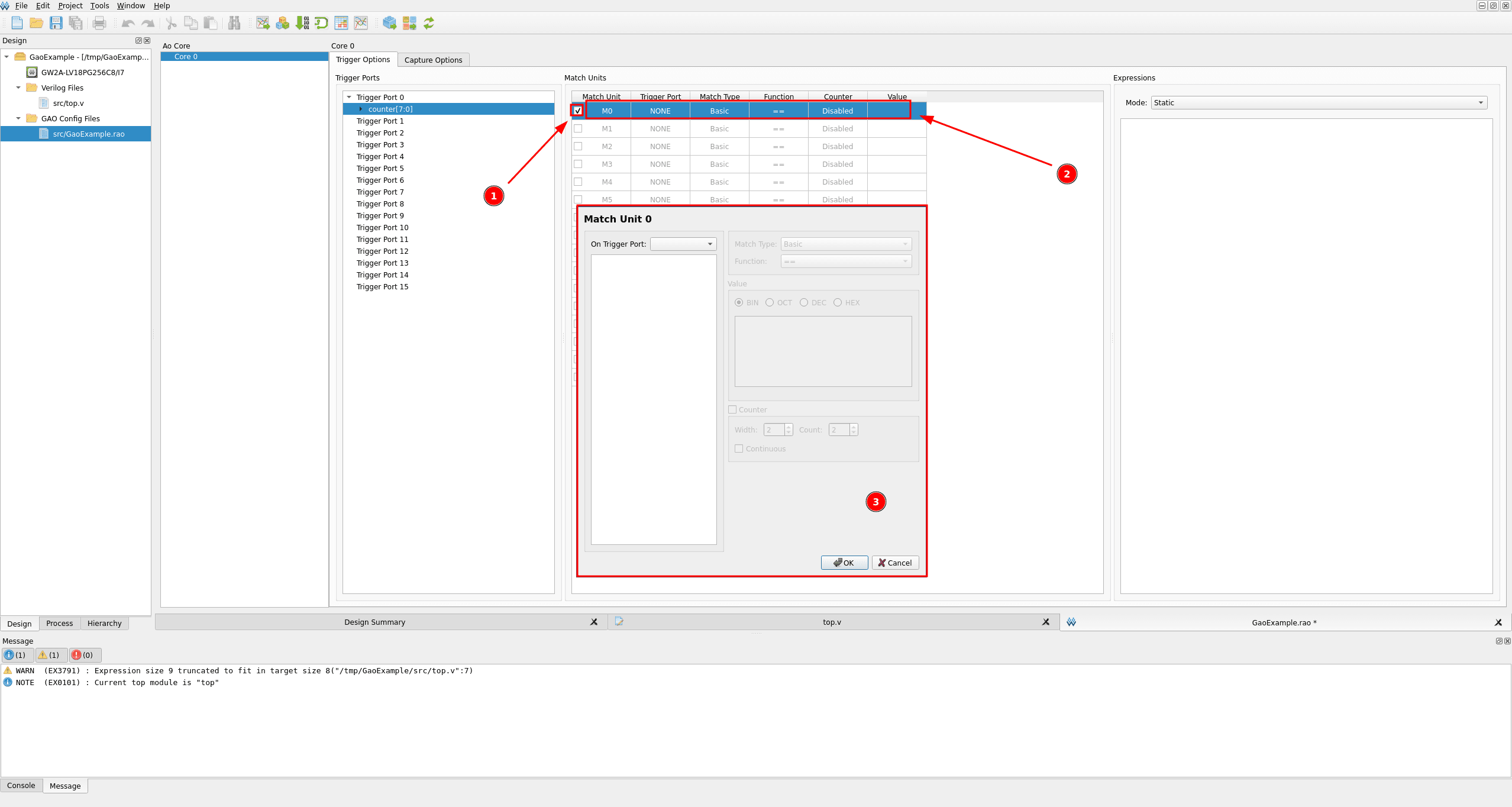Switch to the Hierarchy tab
Screen dimensions: 1512x807
104,623
